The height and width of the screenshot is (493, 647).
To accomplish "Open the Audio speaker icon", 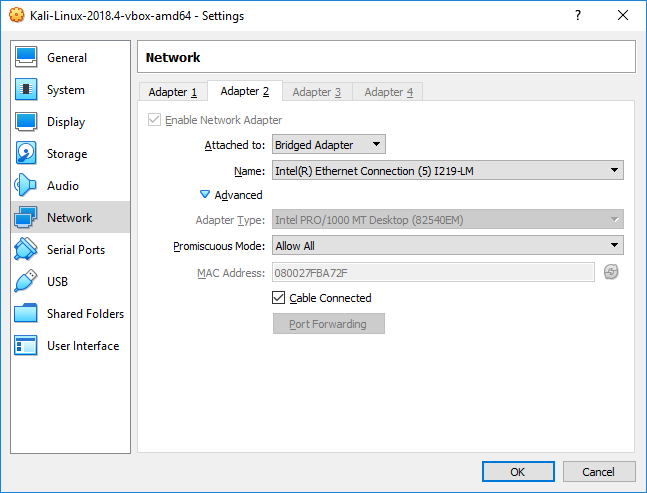I will point(27,186).
